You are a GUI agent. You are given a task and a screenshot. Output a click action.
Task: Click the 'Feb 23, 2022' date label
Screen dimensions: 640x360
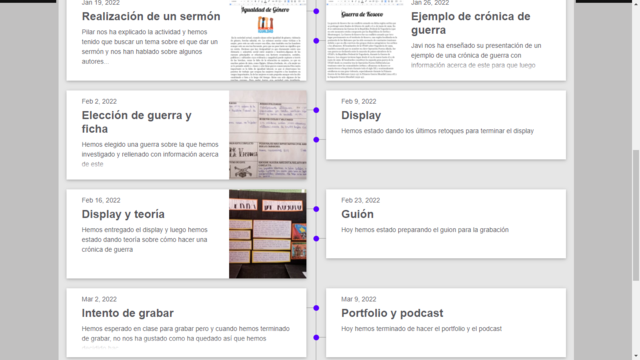(360, 200)
